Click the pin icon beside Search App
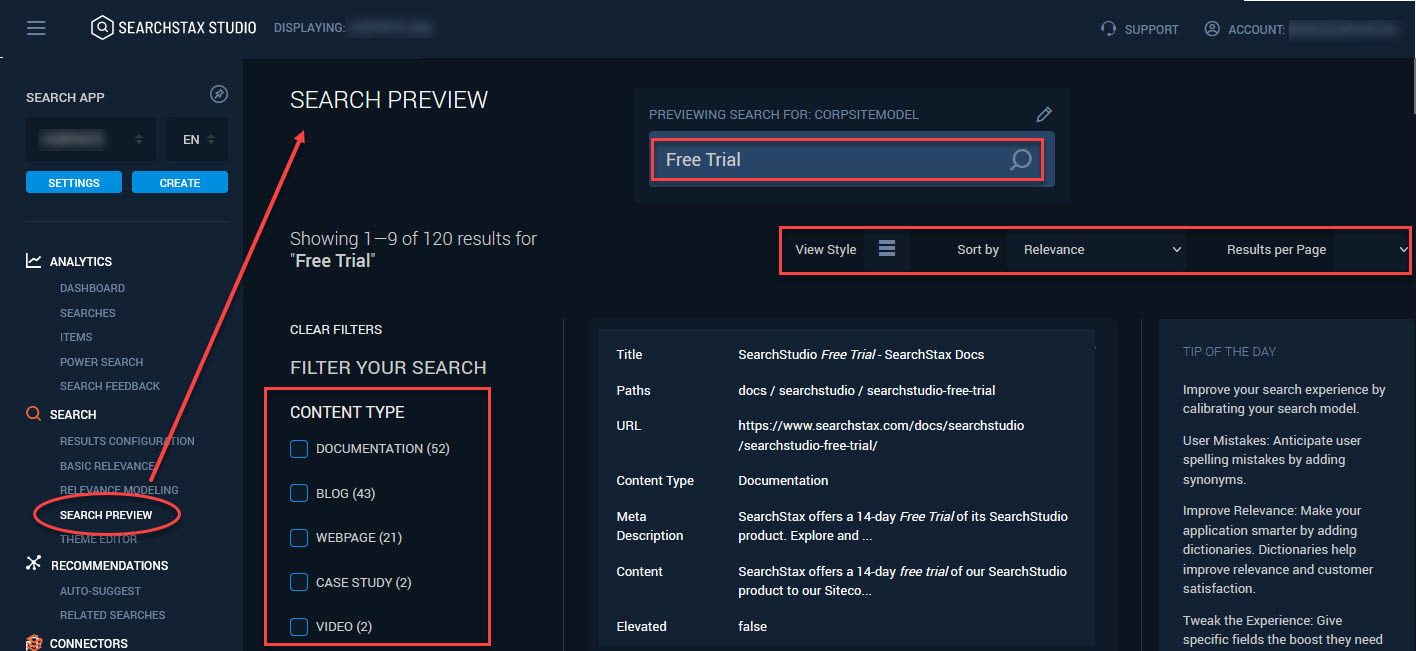1416x651 pixels. pos(219,94)
